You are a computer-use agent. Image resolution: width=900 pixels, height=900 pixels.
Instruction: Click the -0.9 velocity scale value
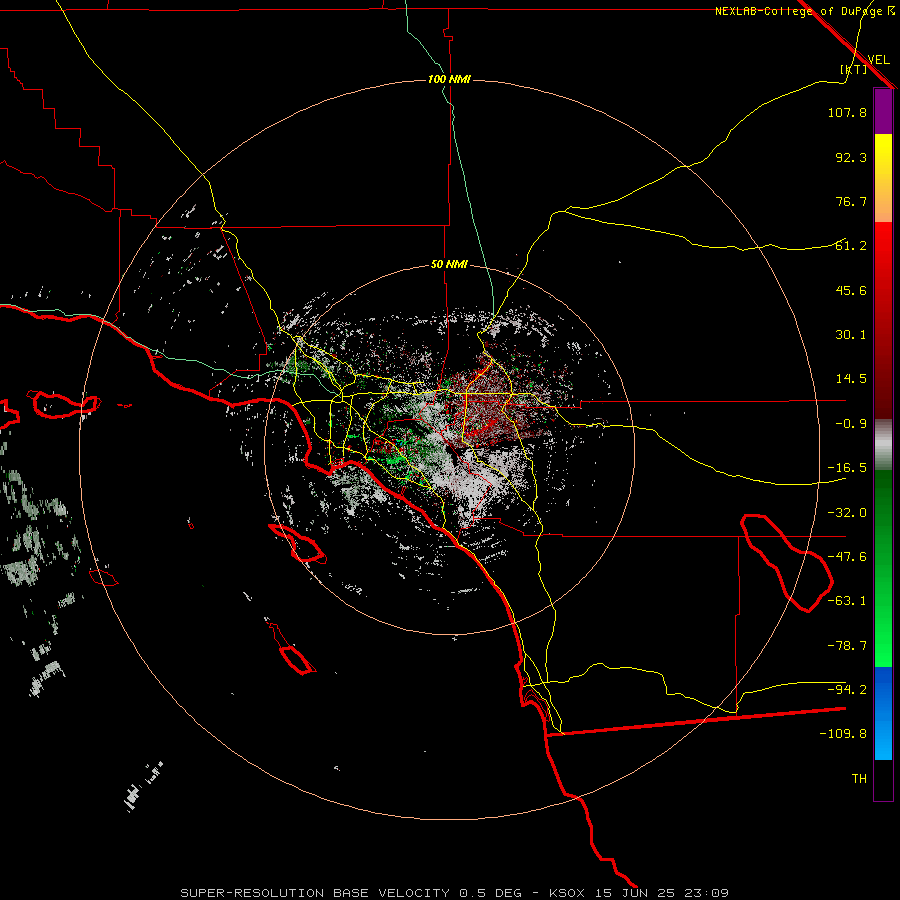[851, 424]
